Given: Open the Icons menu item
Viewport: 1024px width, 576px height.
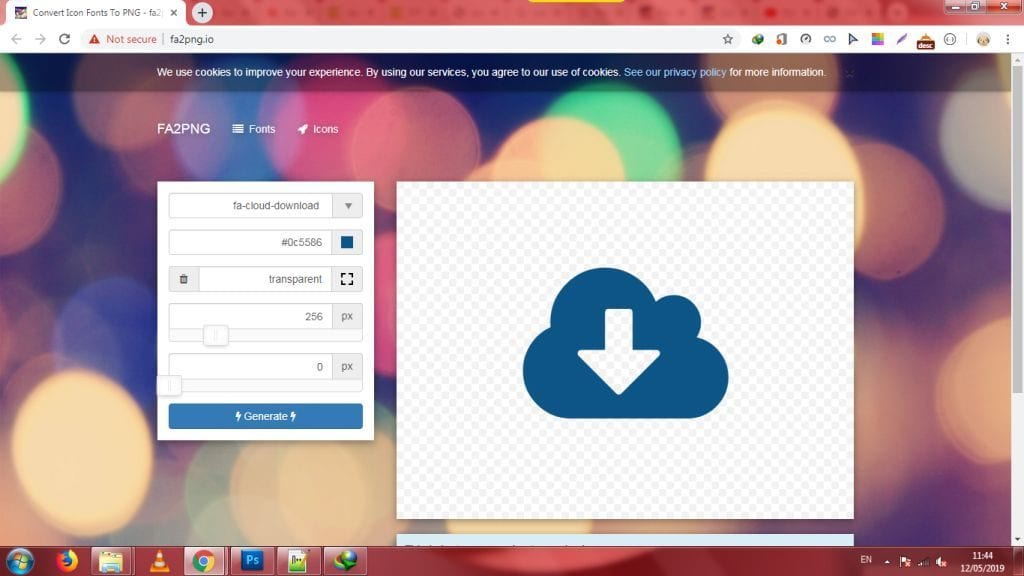Looking at the screenshot, I should [x=317, y=129].
